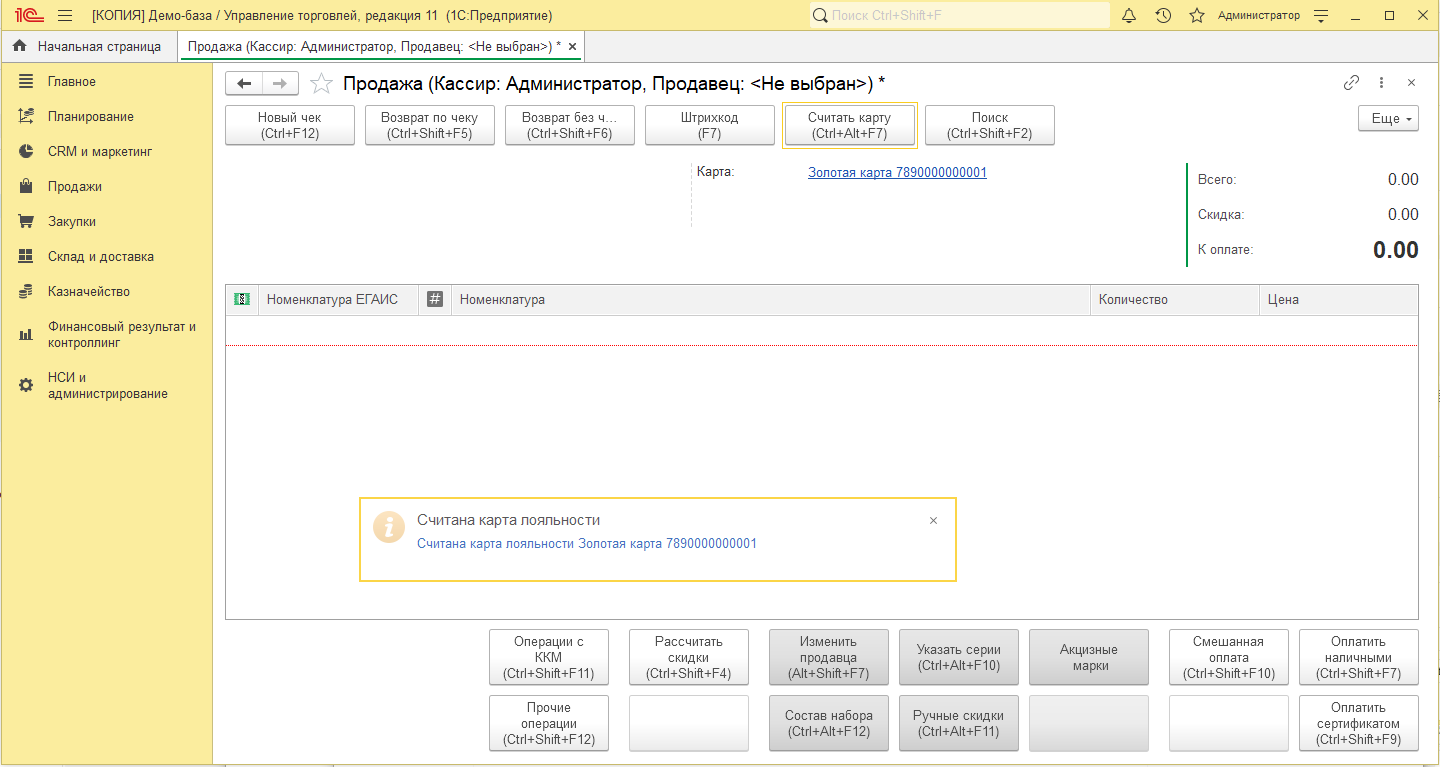Open the Золотая карта 7890000000001 link
The height and width of the screenshot is (767, 1440).
pos(897,172)
